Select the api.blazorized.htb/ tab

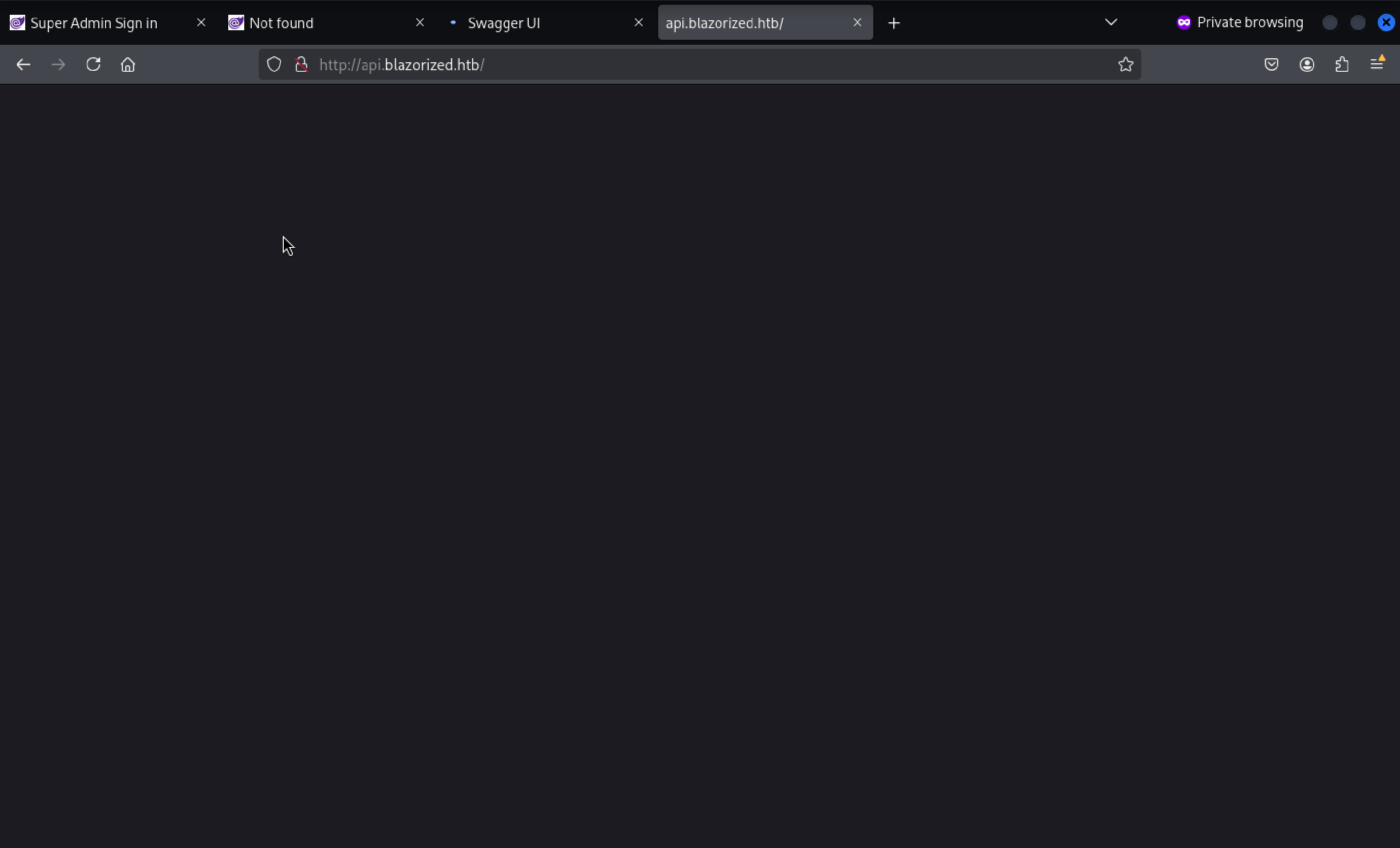[765, 23]
